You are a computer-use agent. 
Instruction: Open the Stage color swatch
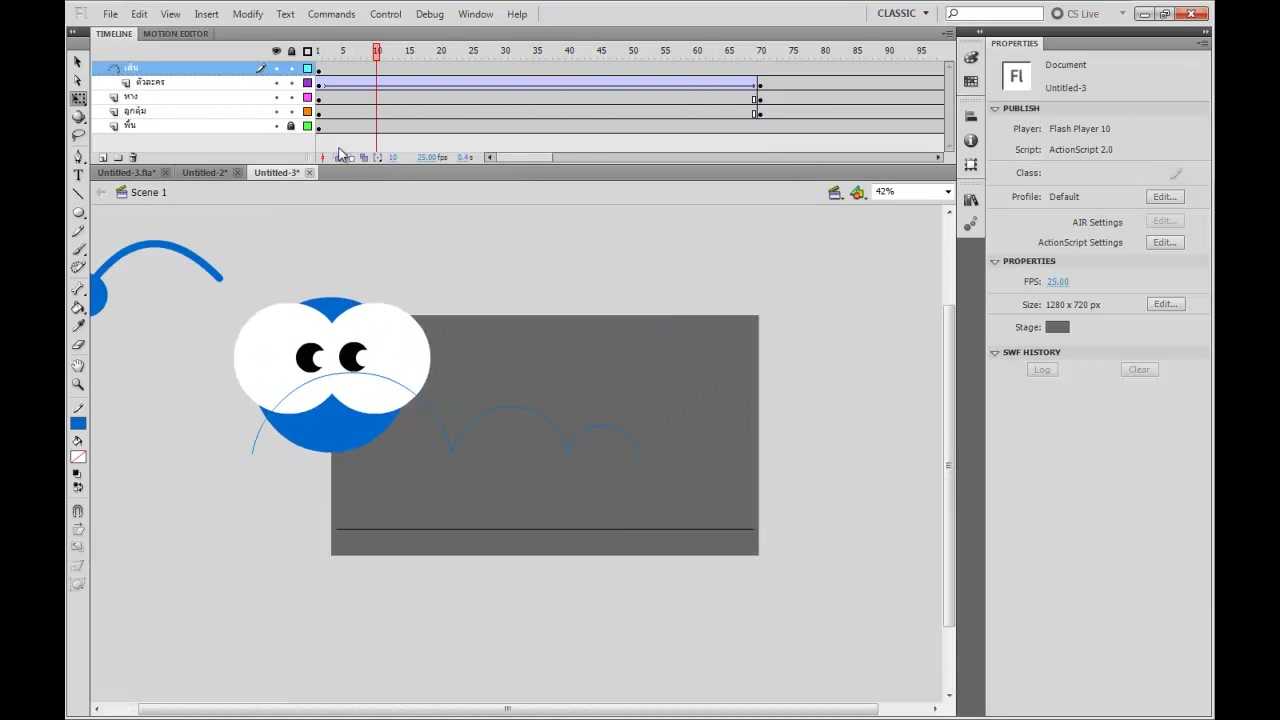click(1057, 327)
